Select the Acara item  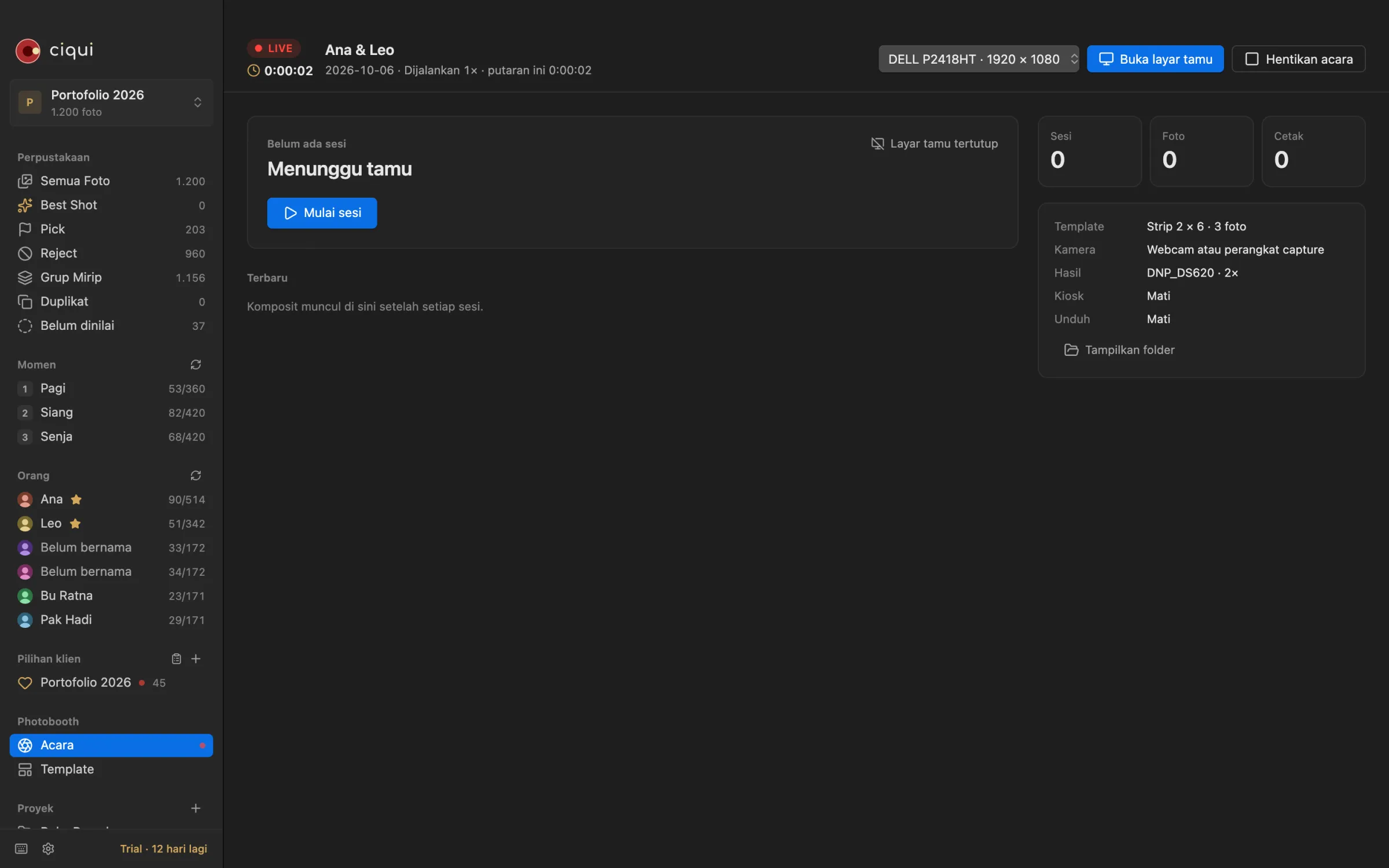tap(112, 745)
